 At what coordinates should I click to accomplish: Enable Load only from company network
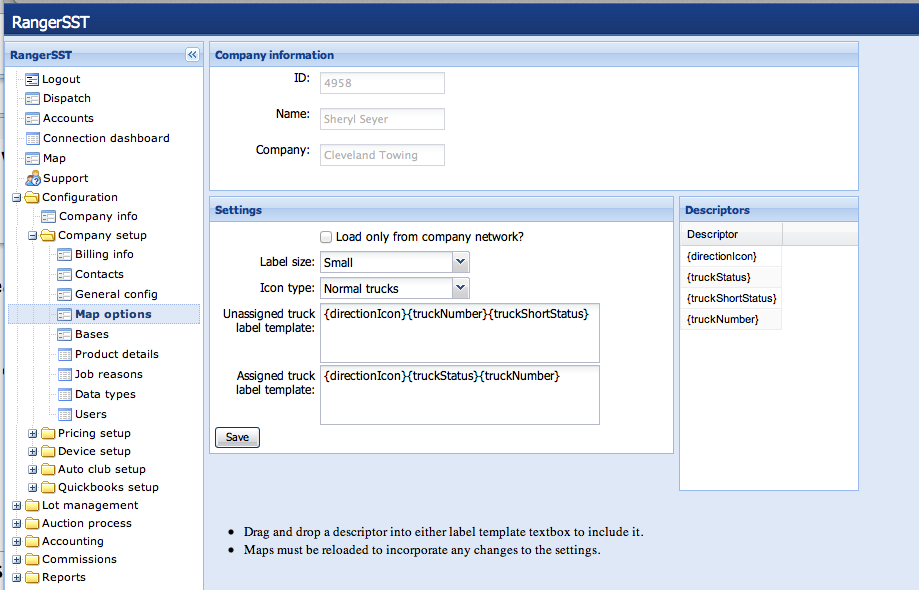point(326,237)
